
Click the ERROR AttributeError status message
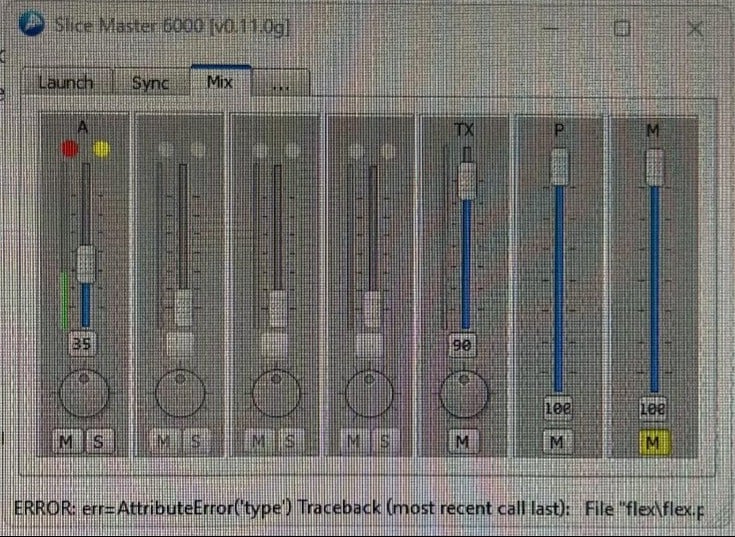point(359,508)
